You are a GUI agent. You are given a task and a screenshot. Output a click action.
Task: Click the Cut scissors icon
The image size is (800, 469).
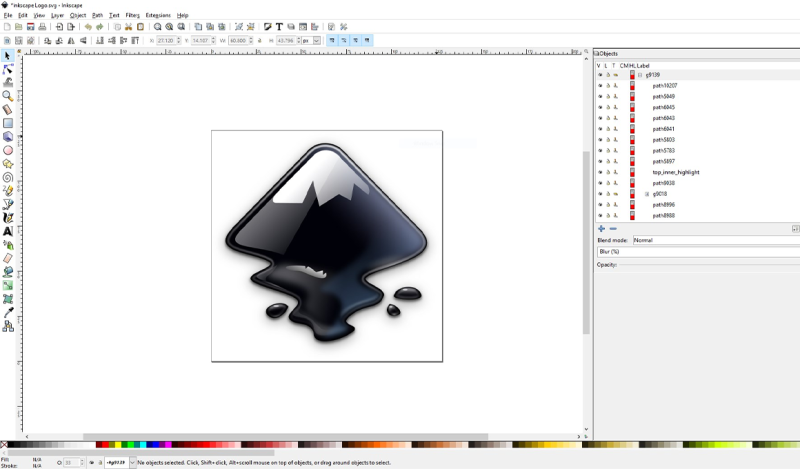129,27
